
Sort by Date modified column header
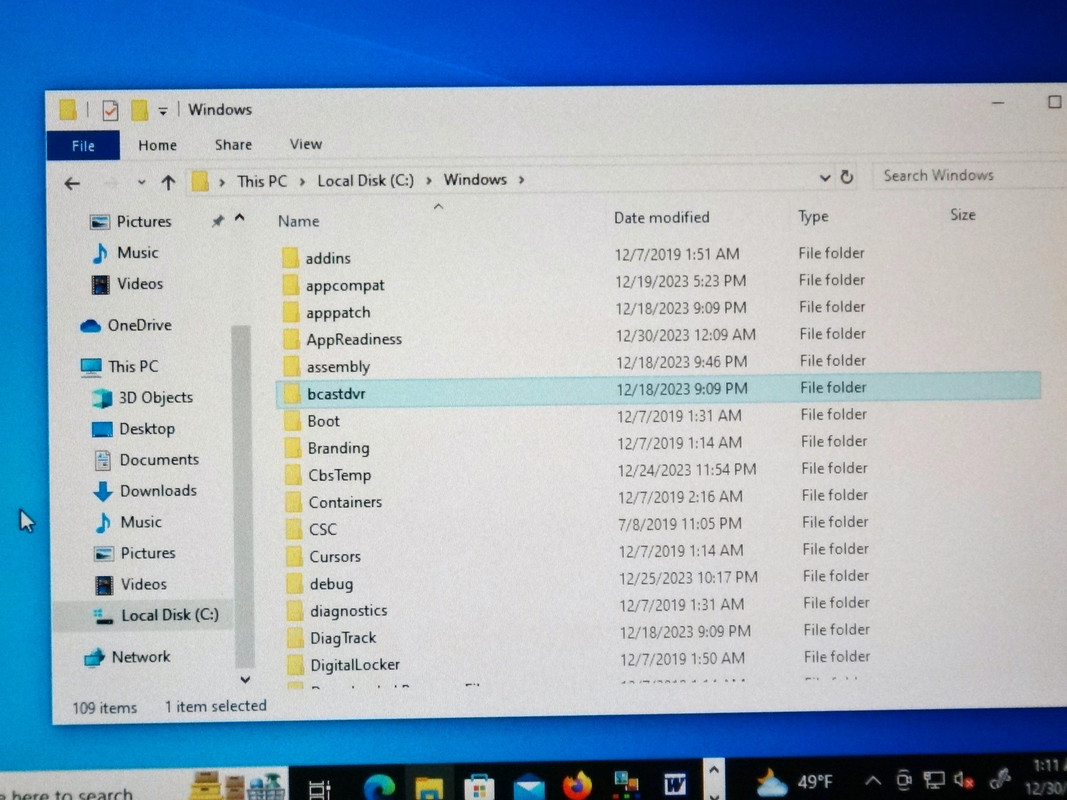point(661,218)
